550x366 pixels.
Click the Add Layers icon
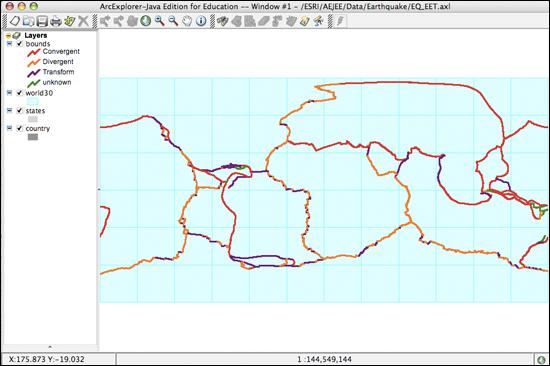(x=69, y=21)
